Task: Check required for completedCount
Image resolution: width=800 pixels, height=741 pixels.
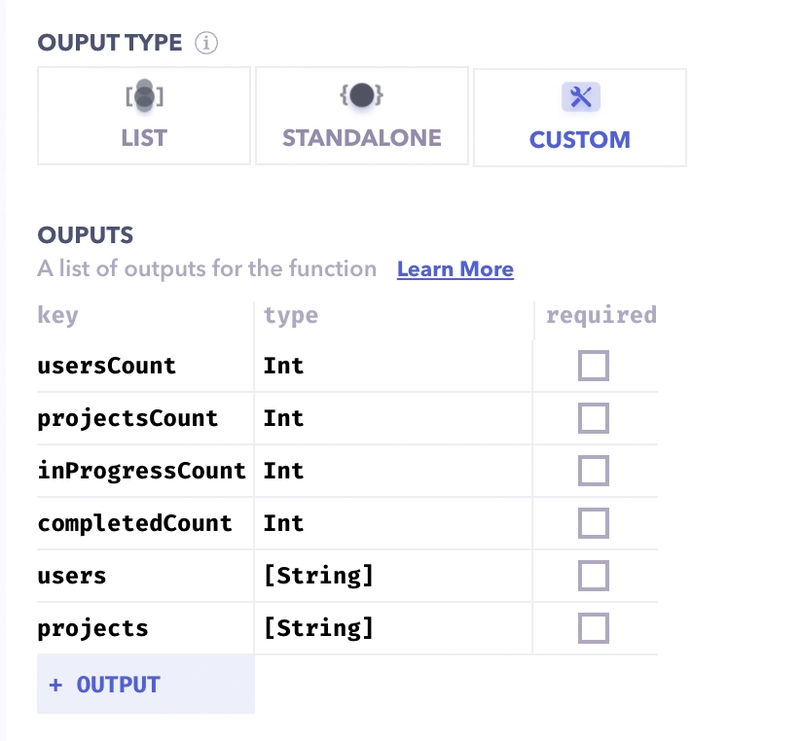Action: [x=593, y=523]
